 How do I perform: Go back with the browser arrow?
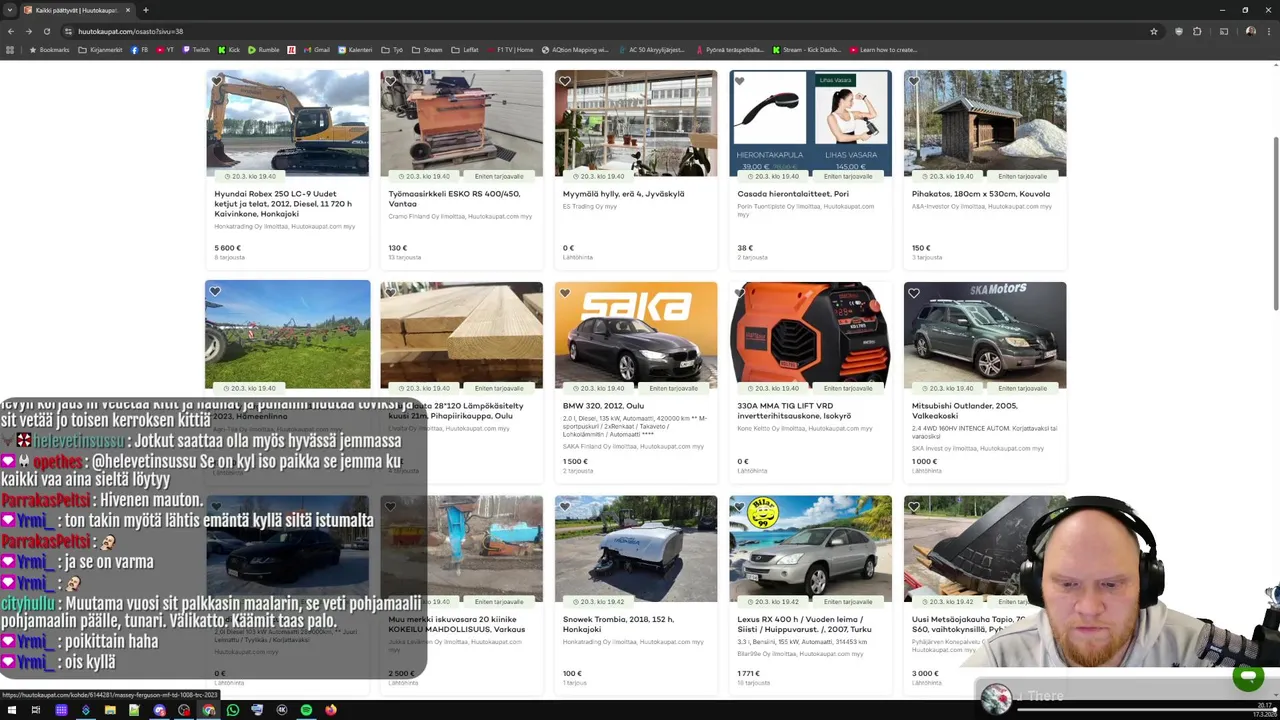point(11,31)
